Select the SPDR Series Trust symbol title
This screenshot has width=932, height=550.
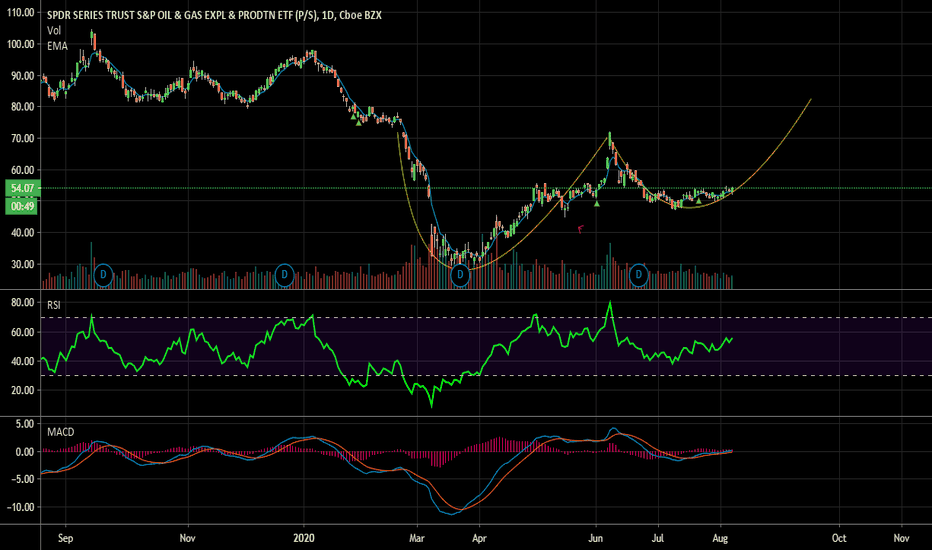pos(214,15)
